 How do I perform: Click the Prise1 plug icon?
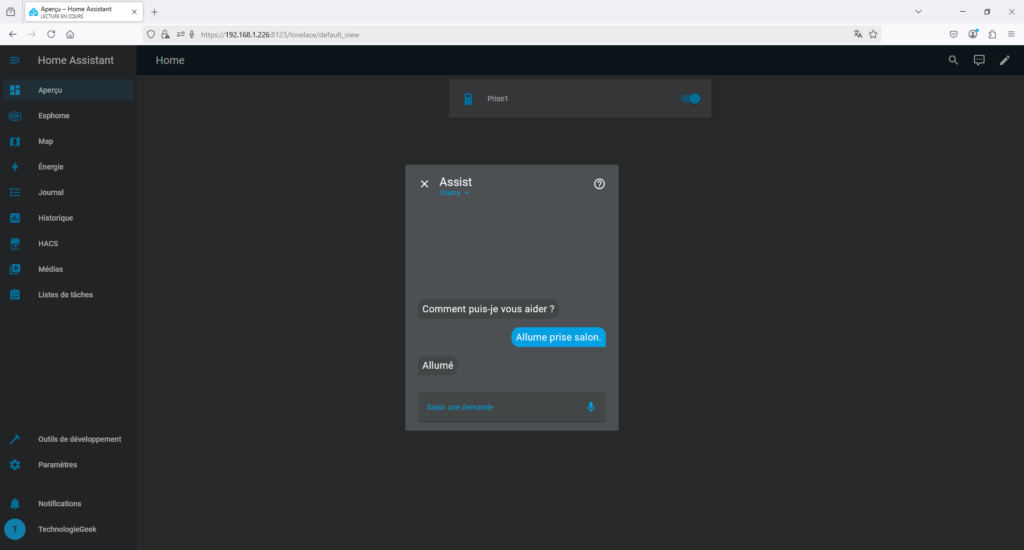(x=468, y=99)
